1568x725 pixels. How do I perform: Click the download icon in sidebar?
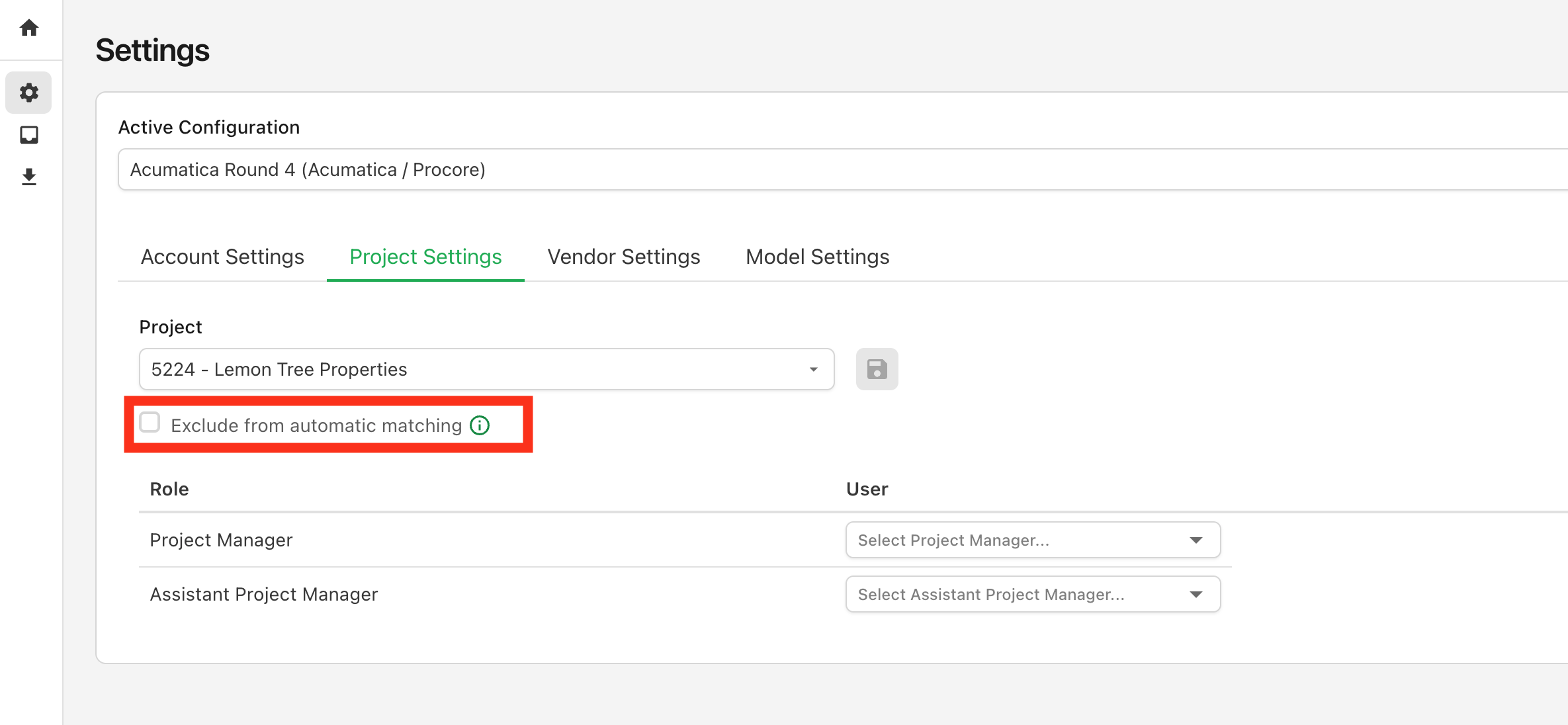(29, 177)
